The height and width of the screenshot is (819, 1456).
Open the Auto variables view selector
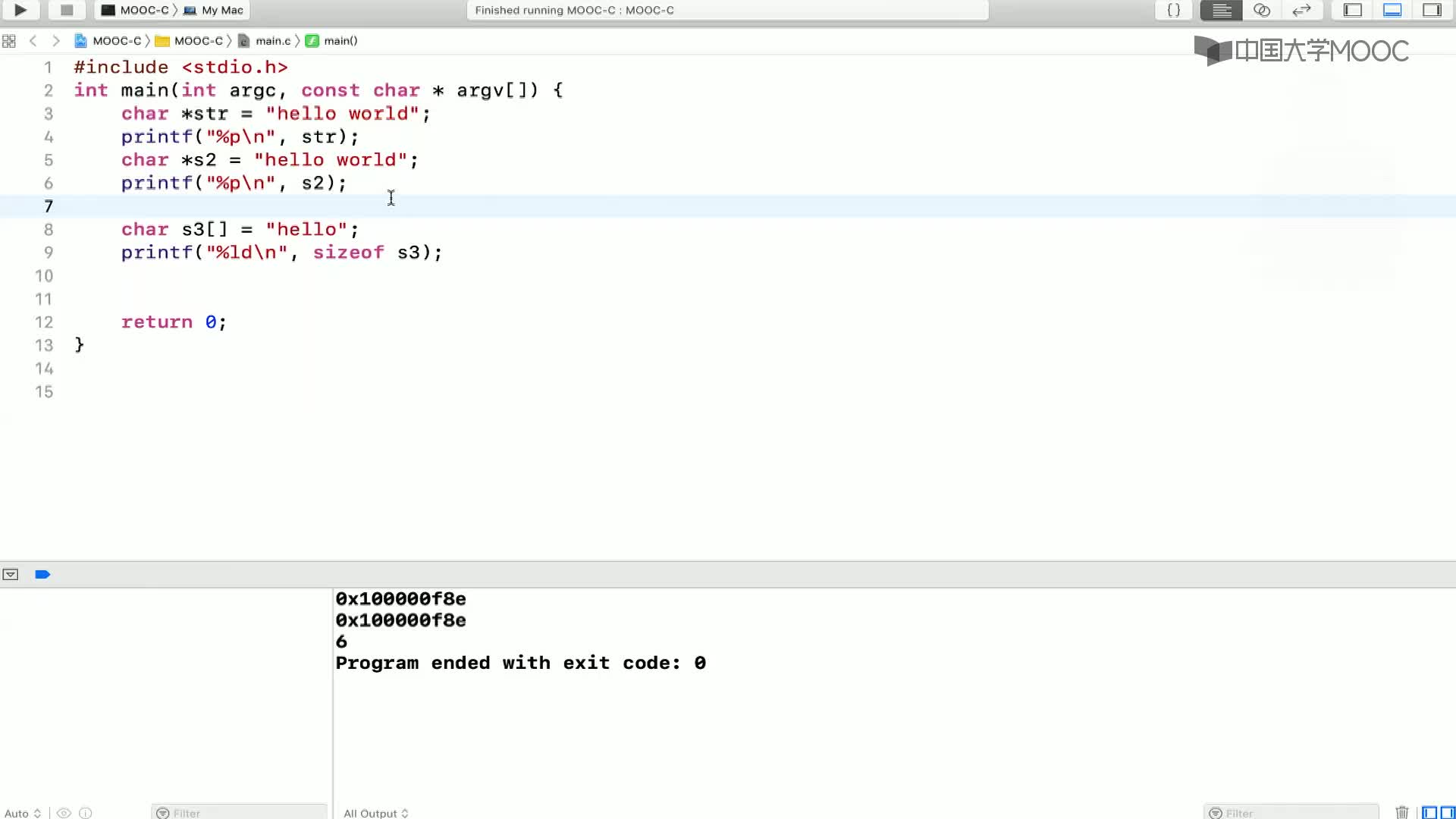click(22, 813)
